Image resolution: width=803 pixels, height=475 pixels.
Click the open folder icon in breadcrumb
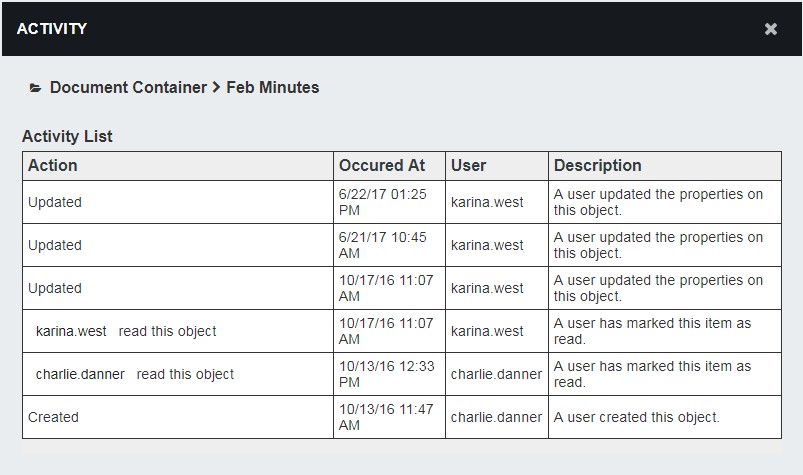(36, 88)
